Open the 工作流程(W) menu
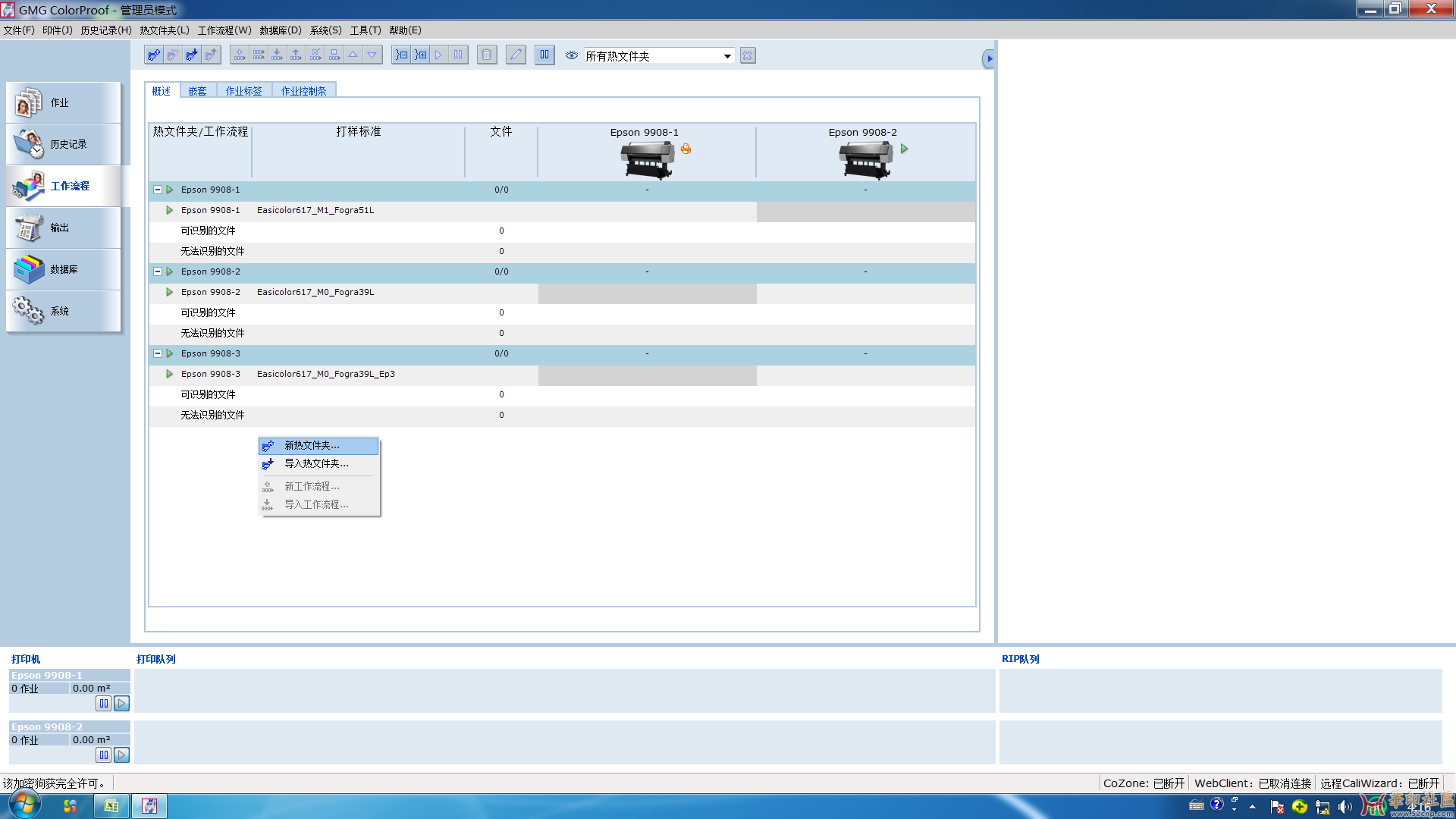The width and height of the screenshot is (1456, 819). click(x=224, y=30)
